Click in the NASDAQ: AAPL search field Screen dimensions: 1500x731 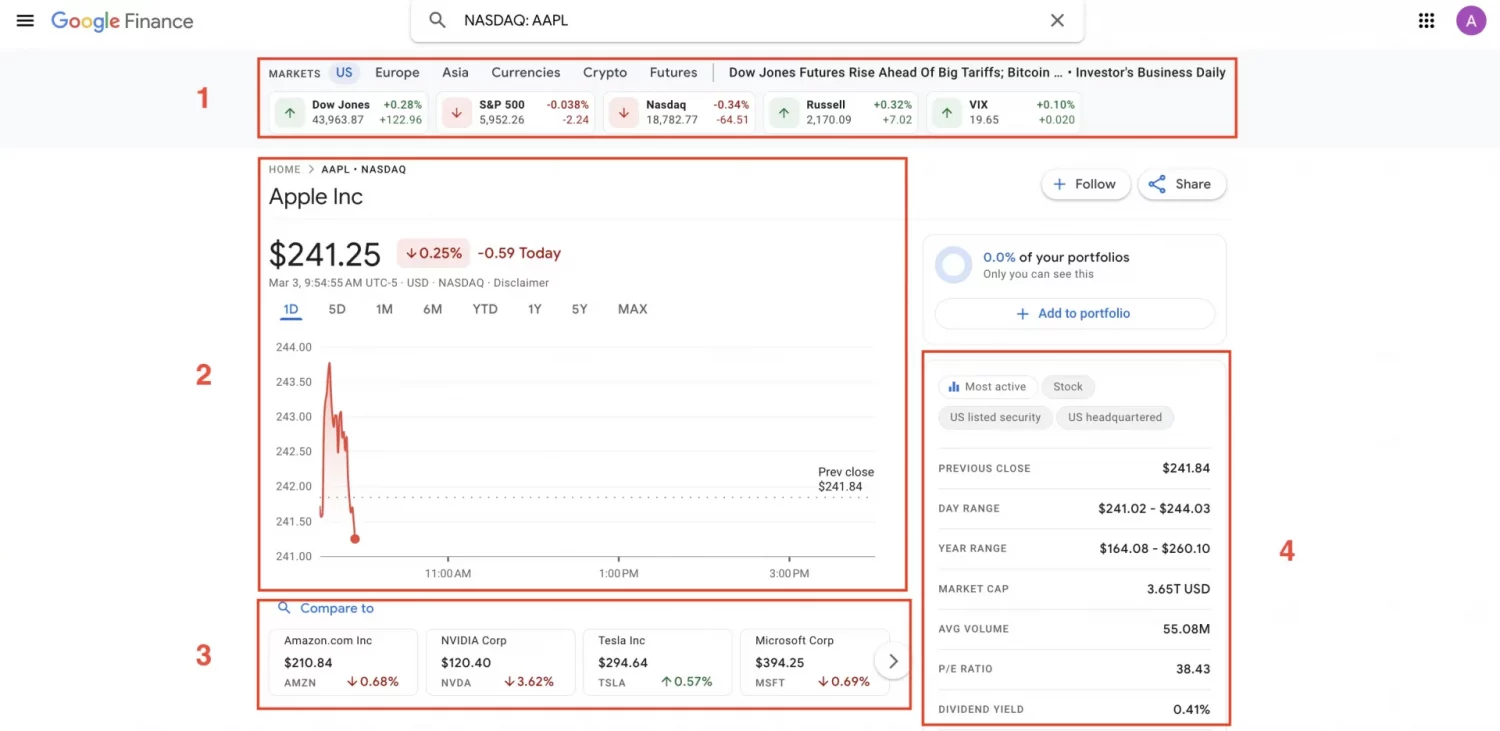(x=747, y=20)
